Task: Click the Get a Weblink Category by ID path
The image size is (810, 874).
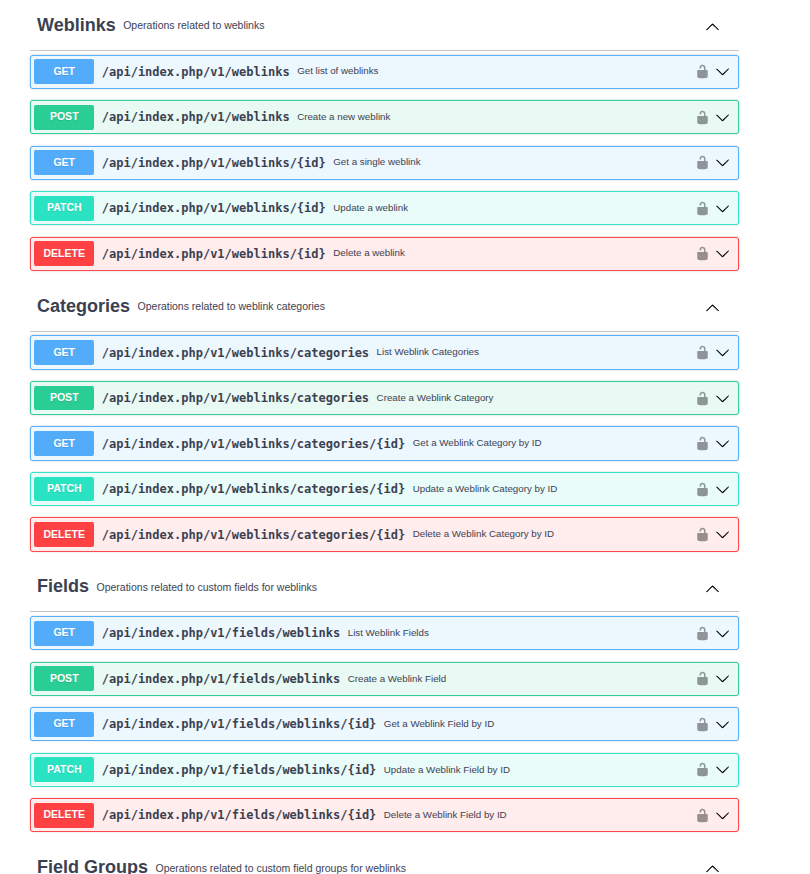Action: (253, 443)
